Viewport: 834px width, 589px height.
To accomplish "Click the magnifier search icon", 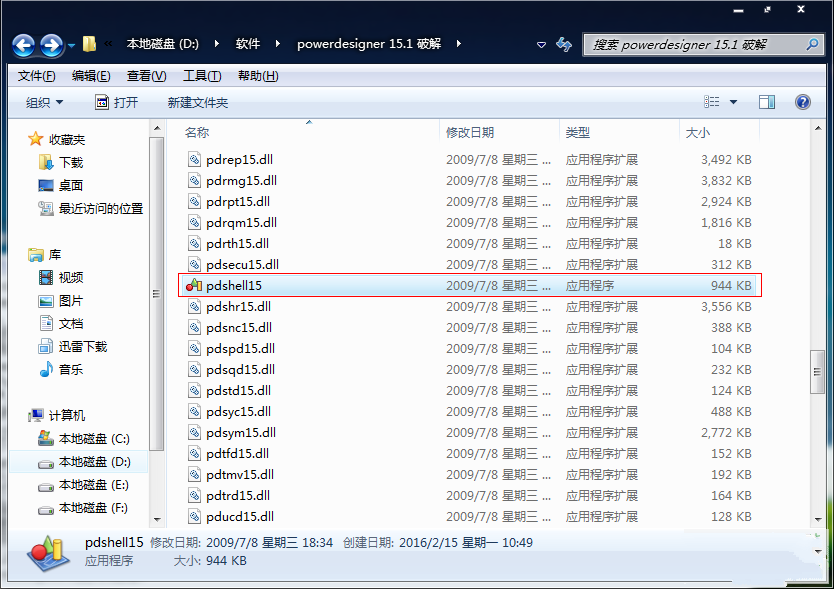I will (812, 45).
